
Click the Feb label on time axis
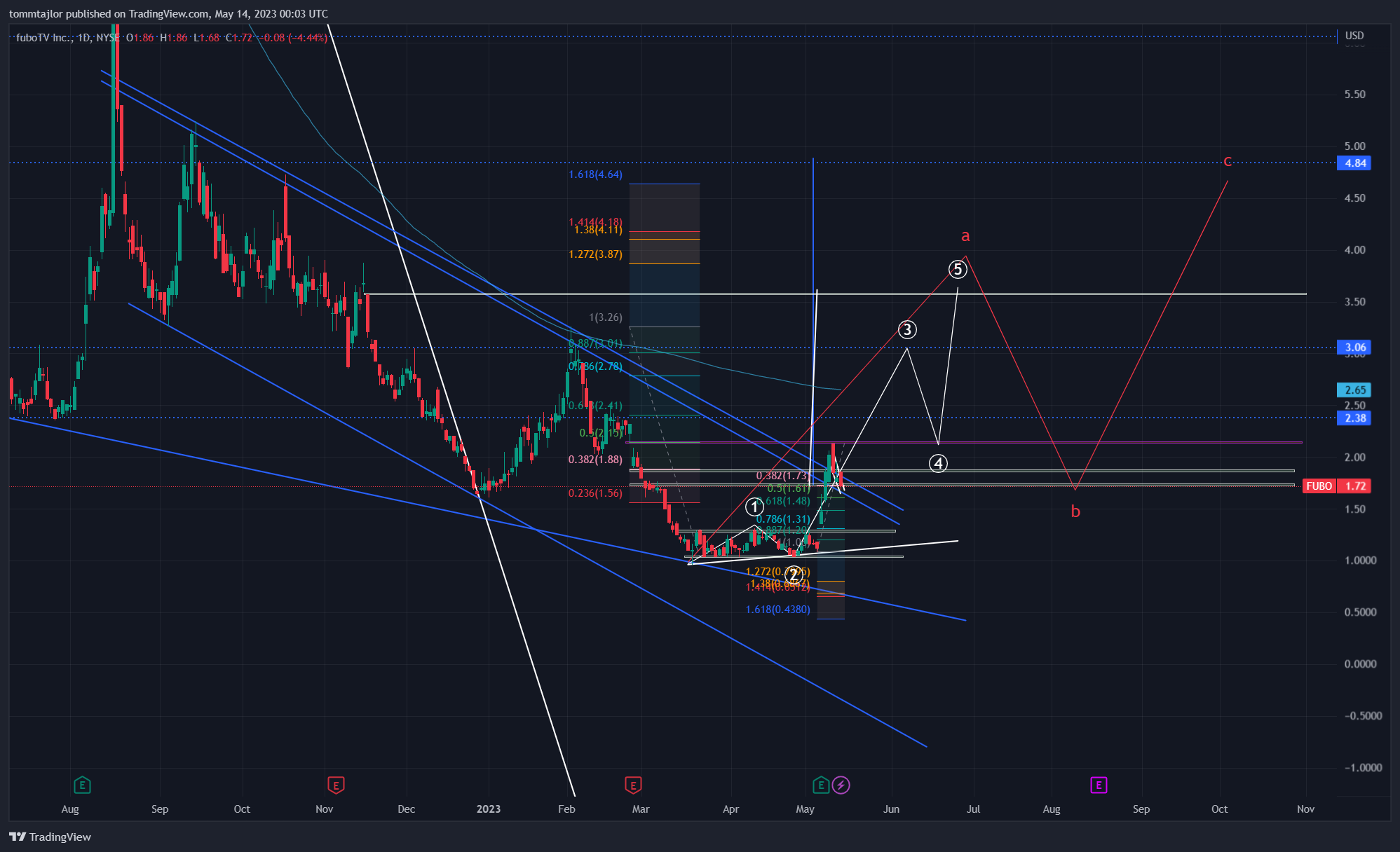click(x=566, y=809)
